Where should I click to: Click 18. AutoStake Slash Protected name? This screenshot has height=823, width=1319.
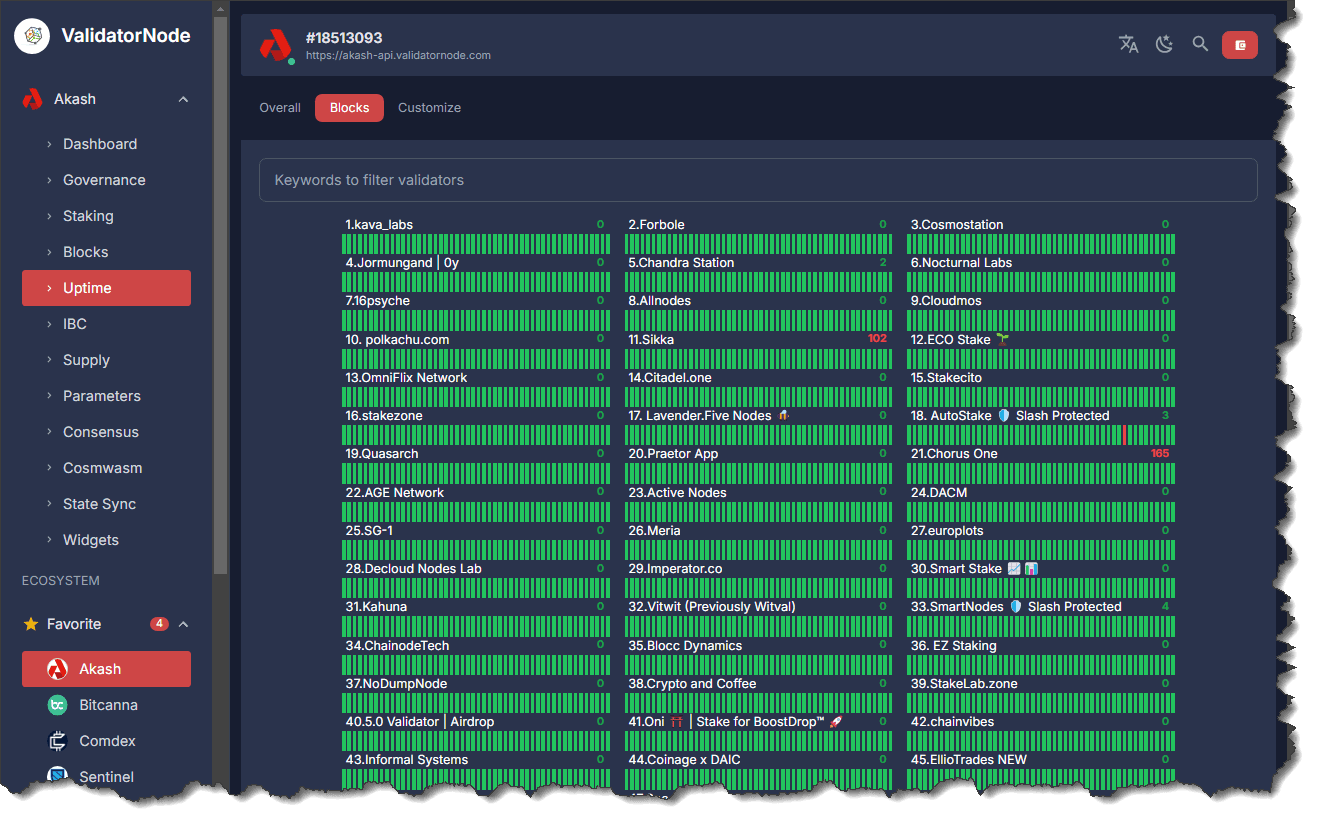pyautogui.click(x=1010, y=416)
